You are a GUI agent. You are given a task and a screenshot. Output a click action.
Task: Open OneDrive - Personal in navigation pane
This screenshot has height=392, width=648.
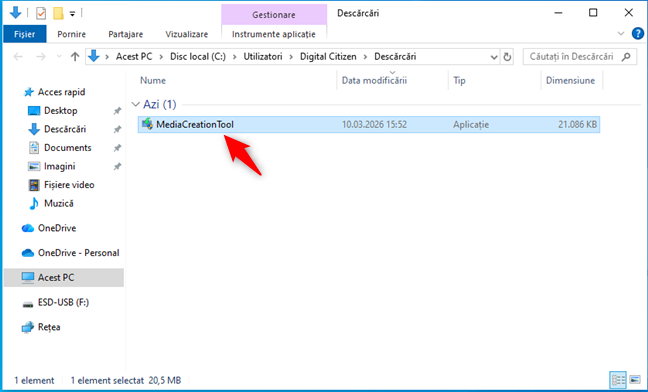[x=79, y=253]
